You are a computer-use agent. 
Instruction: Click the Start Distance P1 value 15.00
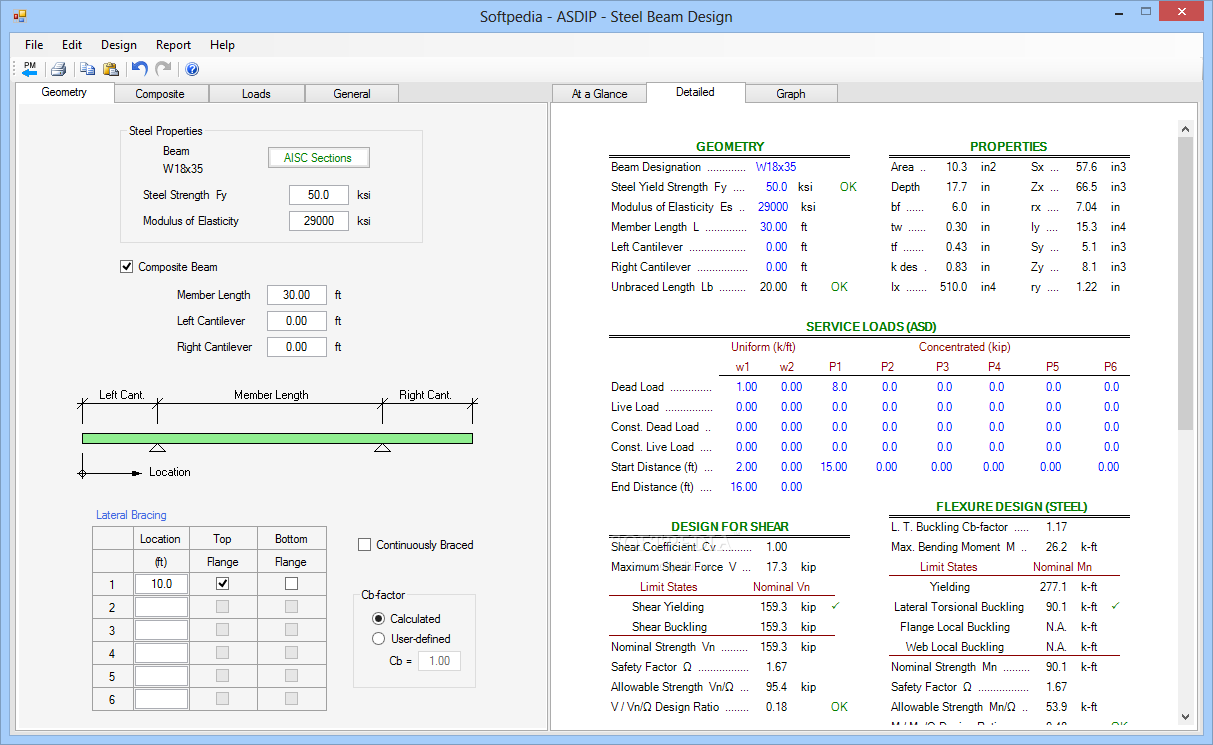[834, 467]
